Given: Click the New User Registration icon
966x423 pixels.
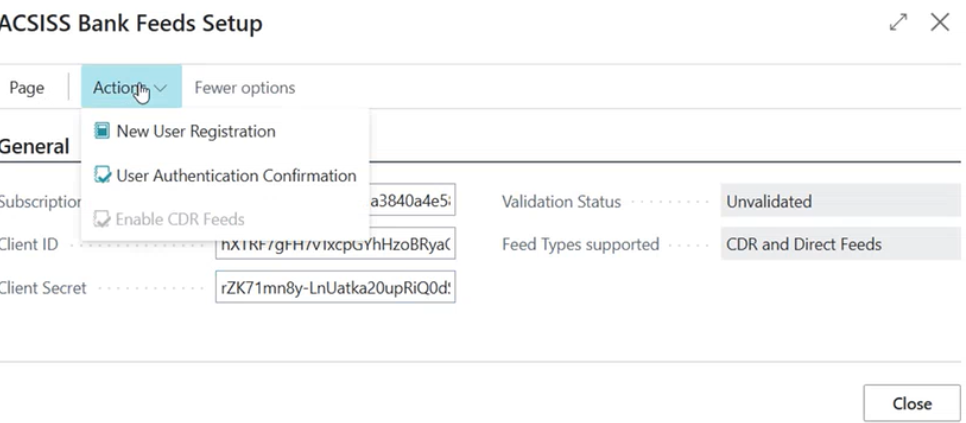Looking at the screenshot, I should tap(102, 131).
